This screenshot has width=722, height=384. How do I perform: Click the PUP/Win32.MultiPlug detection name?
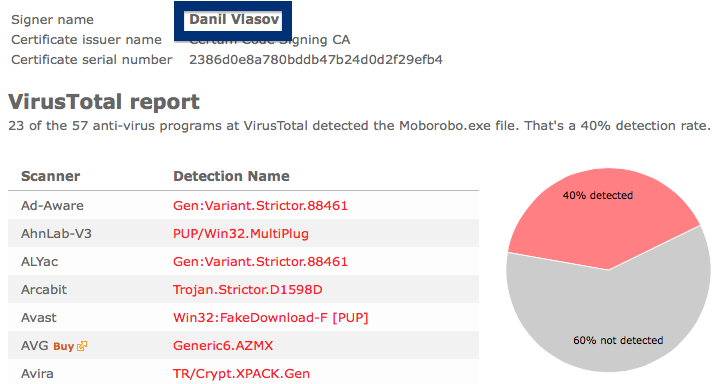[241, 234]
